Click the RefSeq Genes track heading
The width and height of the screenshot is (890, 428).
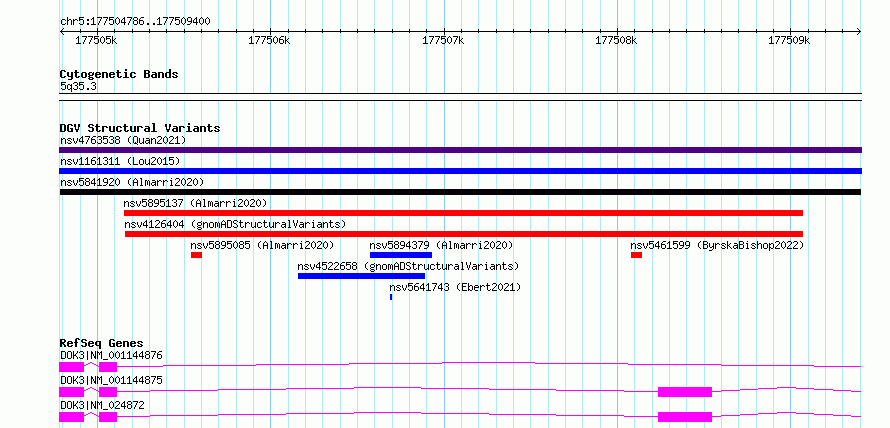101,343
